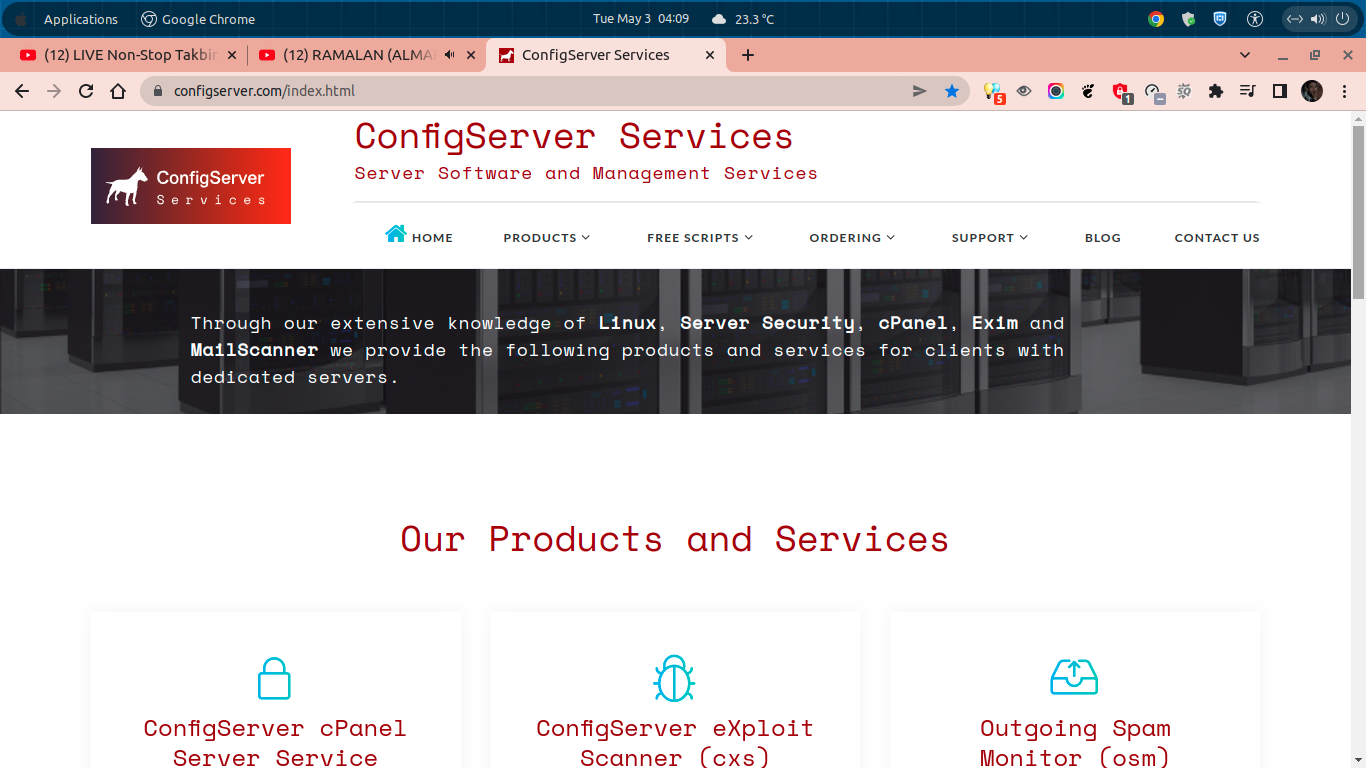Click the padlock icon above cPanel Service

(x=274, y=678)
